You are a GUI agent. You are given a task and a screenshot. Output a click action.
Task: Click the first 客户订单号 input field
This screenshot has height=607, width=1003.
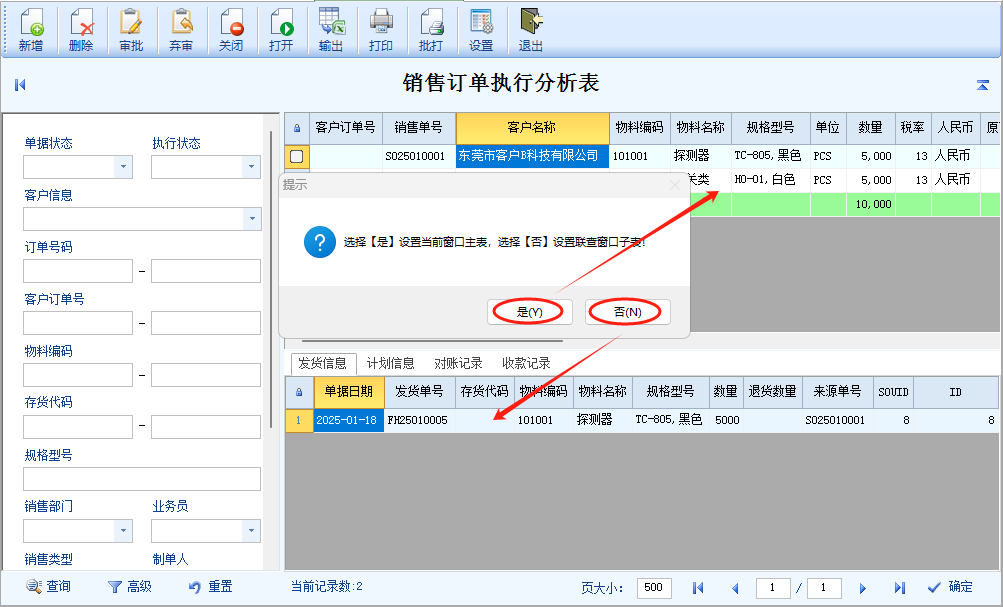(78, 323)
